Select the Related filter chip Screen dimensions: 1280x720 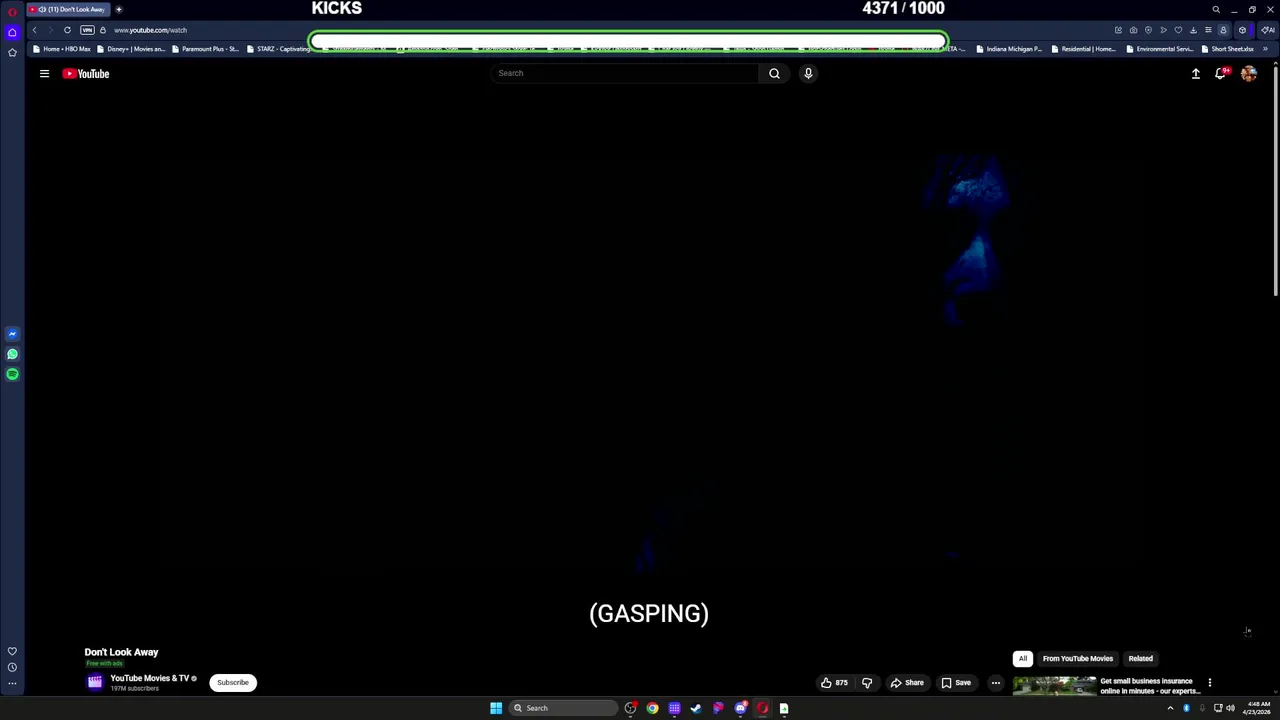pos(1141,658)
